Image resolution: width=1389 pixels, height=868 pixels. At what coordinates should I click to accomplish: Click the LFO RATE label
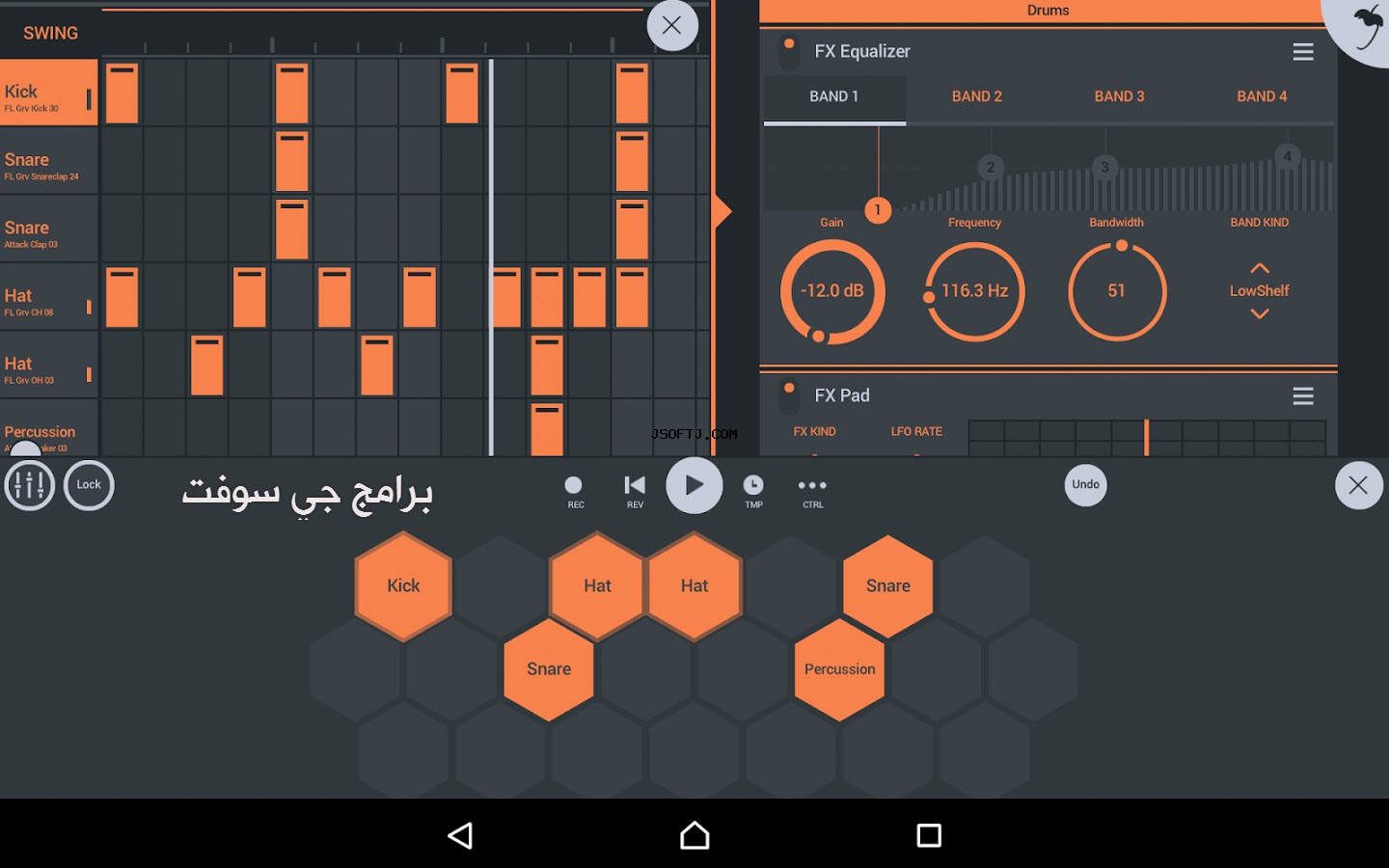916,431
